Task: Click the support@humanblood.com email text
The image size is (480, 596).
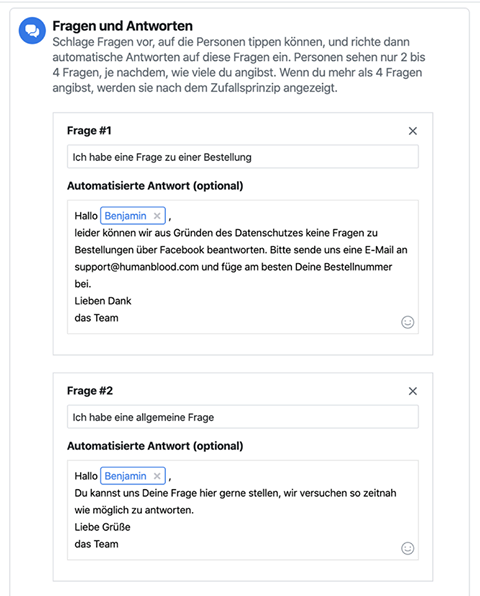Action: point(136,267)
